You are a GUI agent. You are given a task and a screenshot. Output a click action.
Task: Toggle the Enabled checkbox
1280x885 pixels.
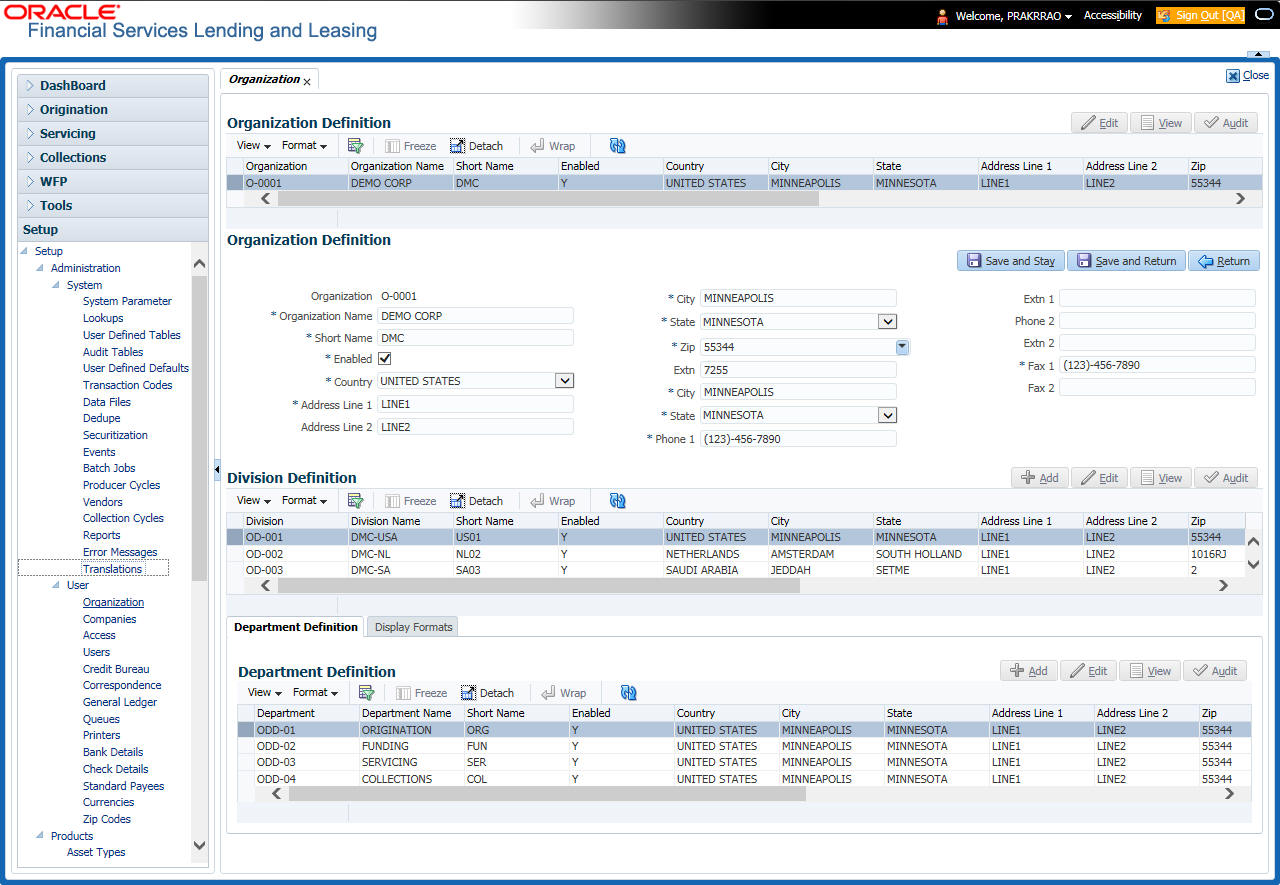coord(385,359)
